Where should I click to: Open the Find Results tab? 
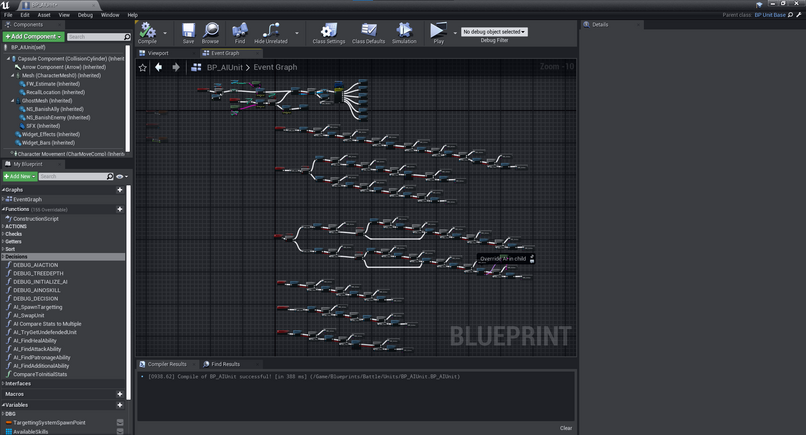[x=225, y=364]
